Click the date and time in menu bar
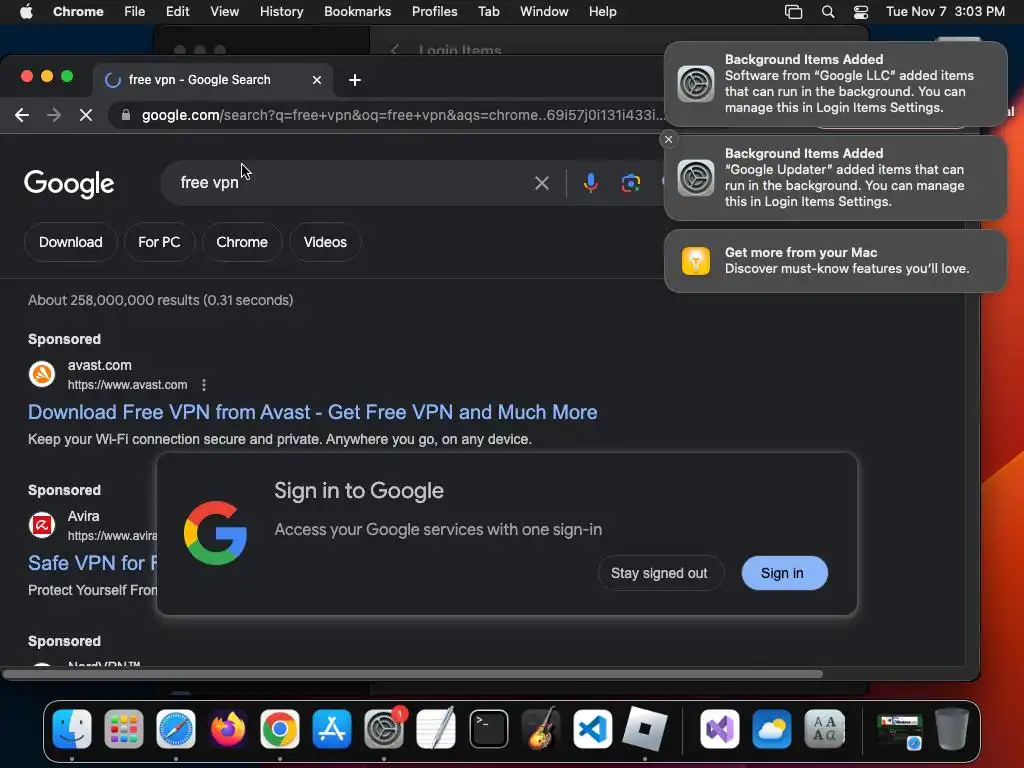The width and height of the screenshot is (1024, 768). [945, 12]
